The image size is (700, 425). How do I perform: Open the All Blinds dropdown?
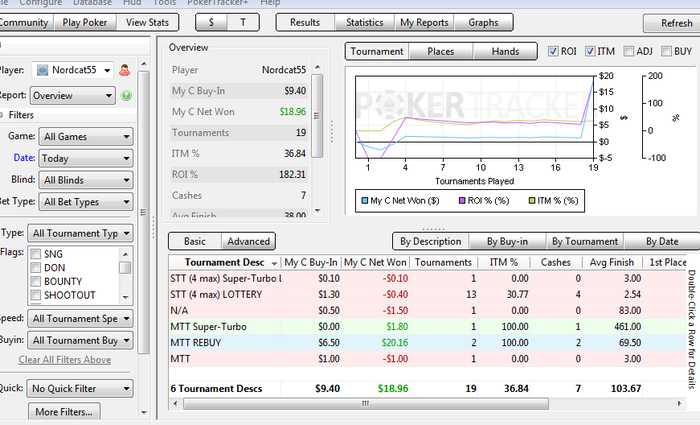pos(86,180)
